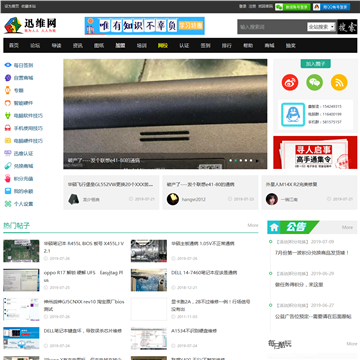Open 论坛 in the navigation bar
Viewport: 360px width, 360px height.
pos(35,46)
